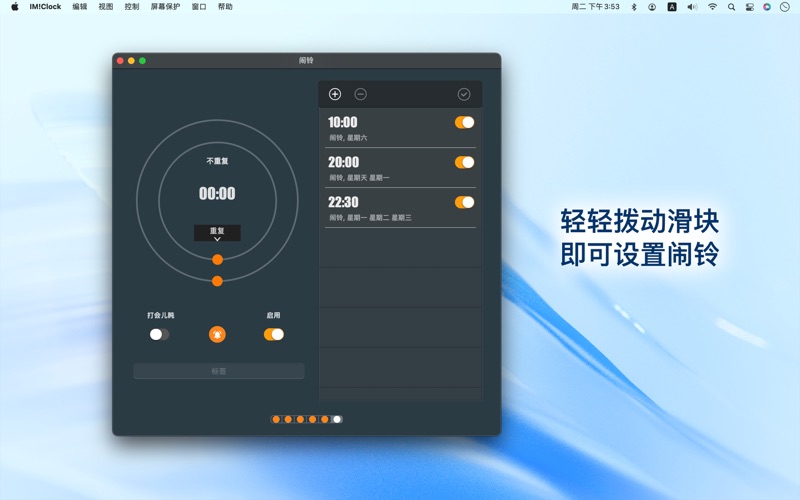Select the 22:30 alarm row

pos(401,208)
